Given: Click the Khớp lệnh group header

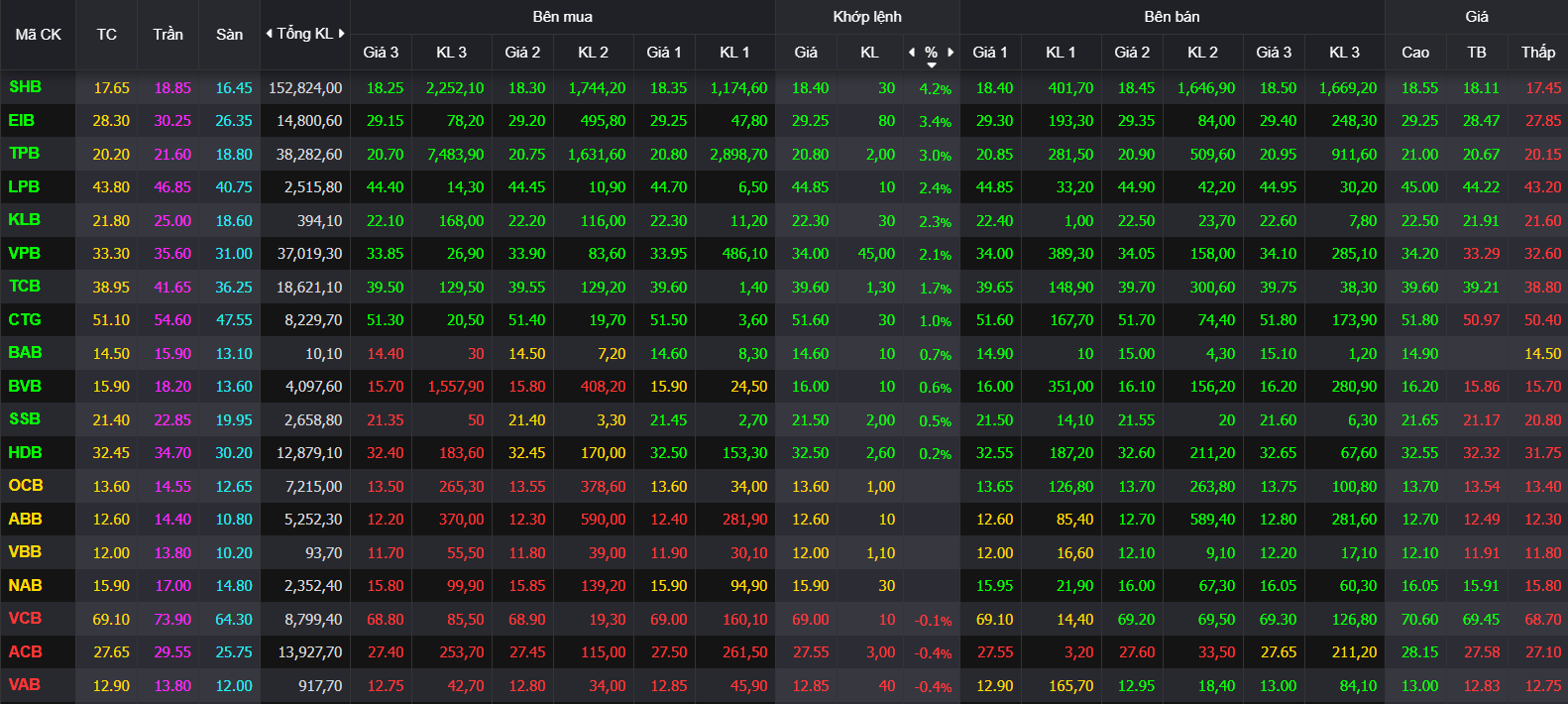Looking at the screenshot, I should [x=867, y=17].
